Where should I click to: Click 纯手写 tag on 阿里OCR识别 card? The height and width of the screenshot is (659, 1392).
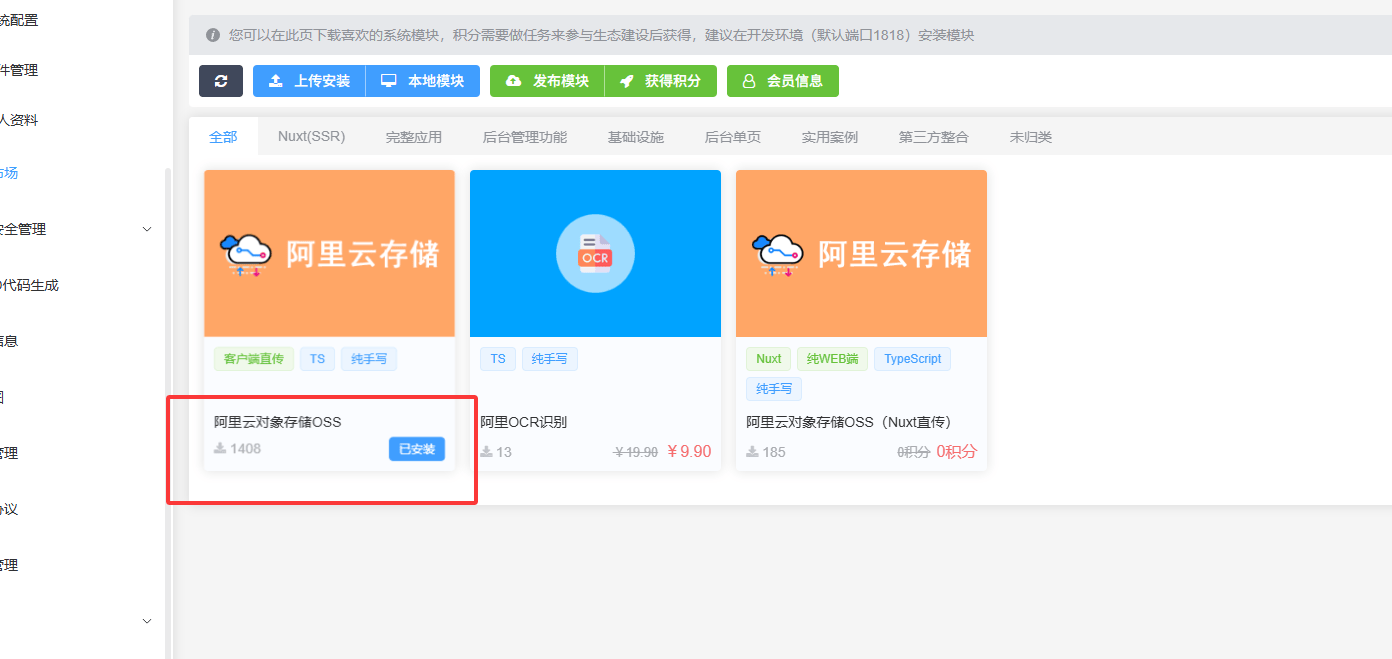[550, 359]
